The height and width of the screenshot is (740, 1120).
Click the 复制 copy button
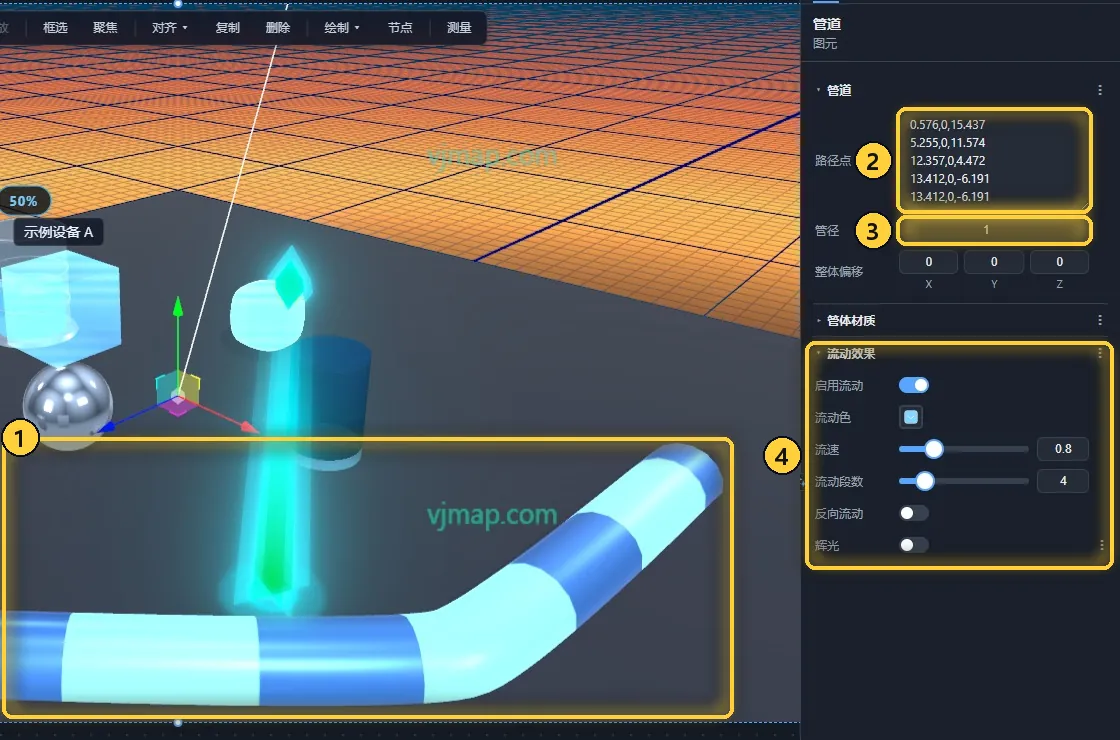[227, 28]
